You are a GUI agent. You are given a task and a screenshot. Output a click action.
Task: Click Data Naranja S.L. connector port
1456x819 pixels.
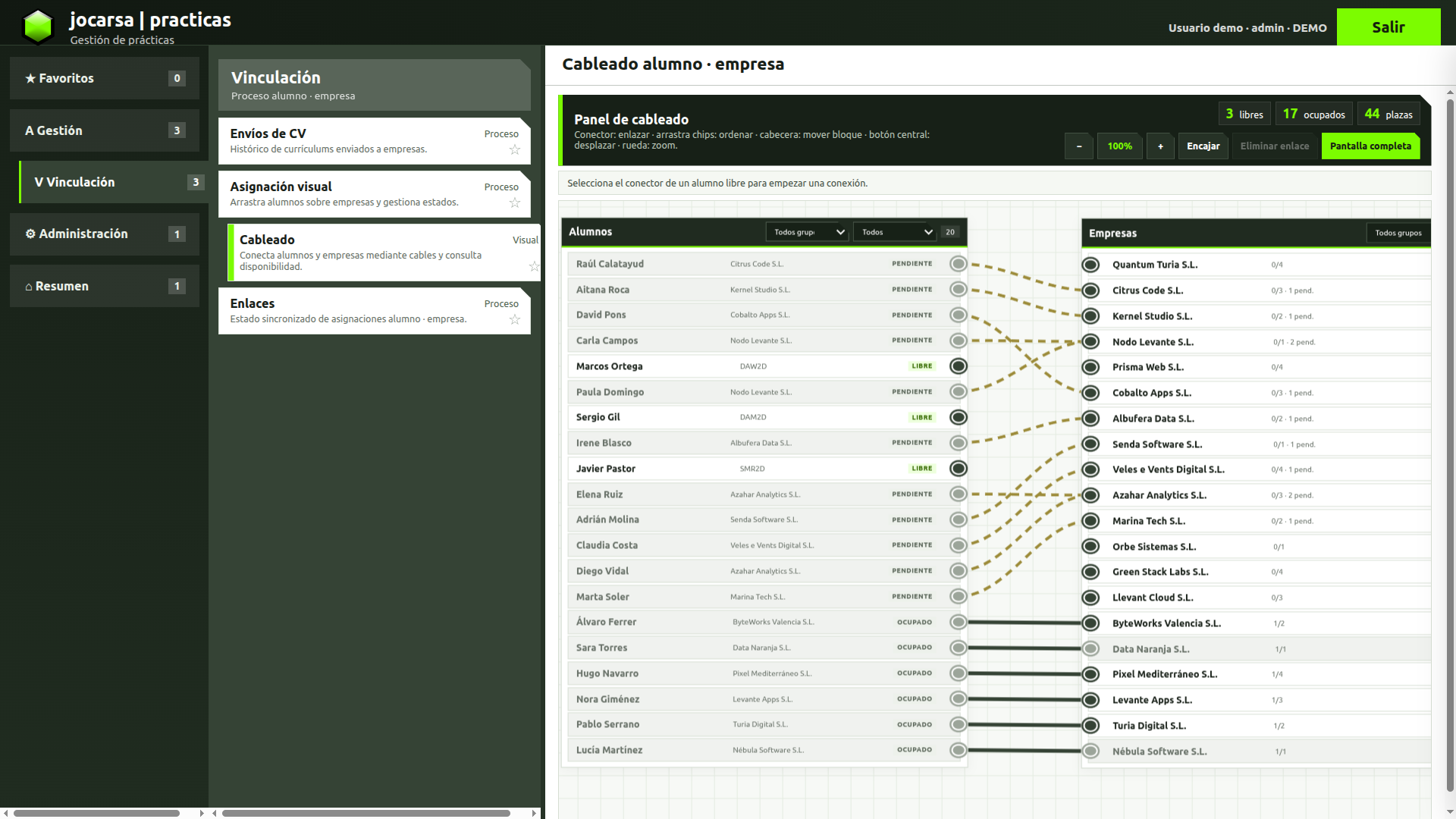(1090, 649)
